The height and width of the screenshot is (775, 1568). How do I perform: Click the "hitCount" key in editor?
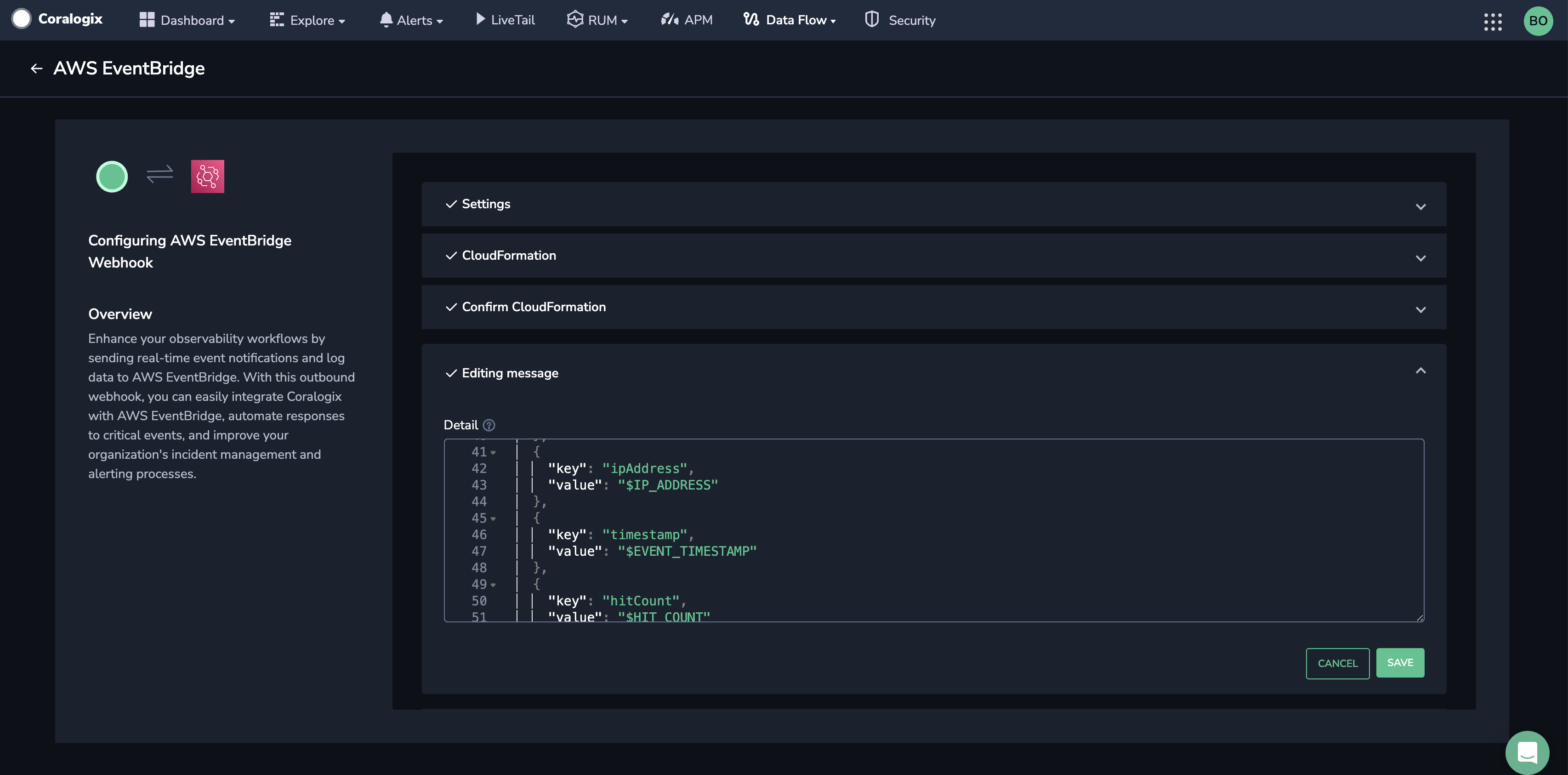click(x=641, y=601)
